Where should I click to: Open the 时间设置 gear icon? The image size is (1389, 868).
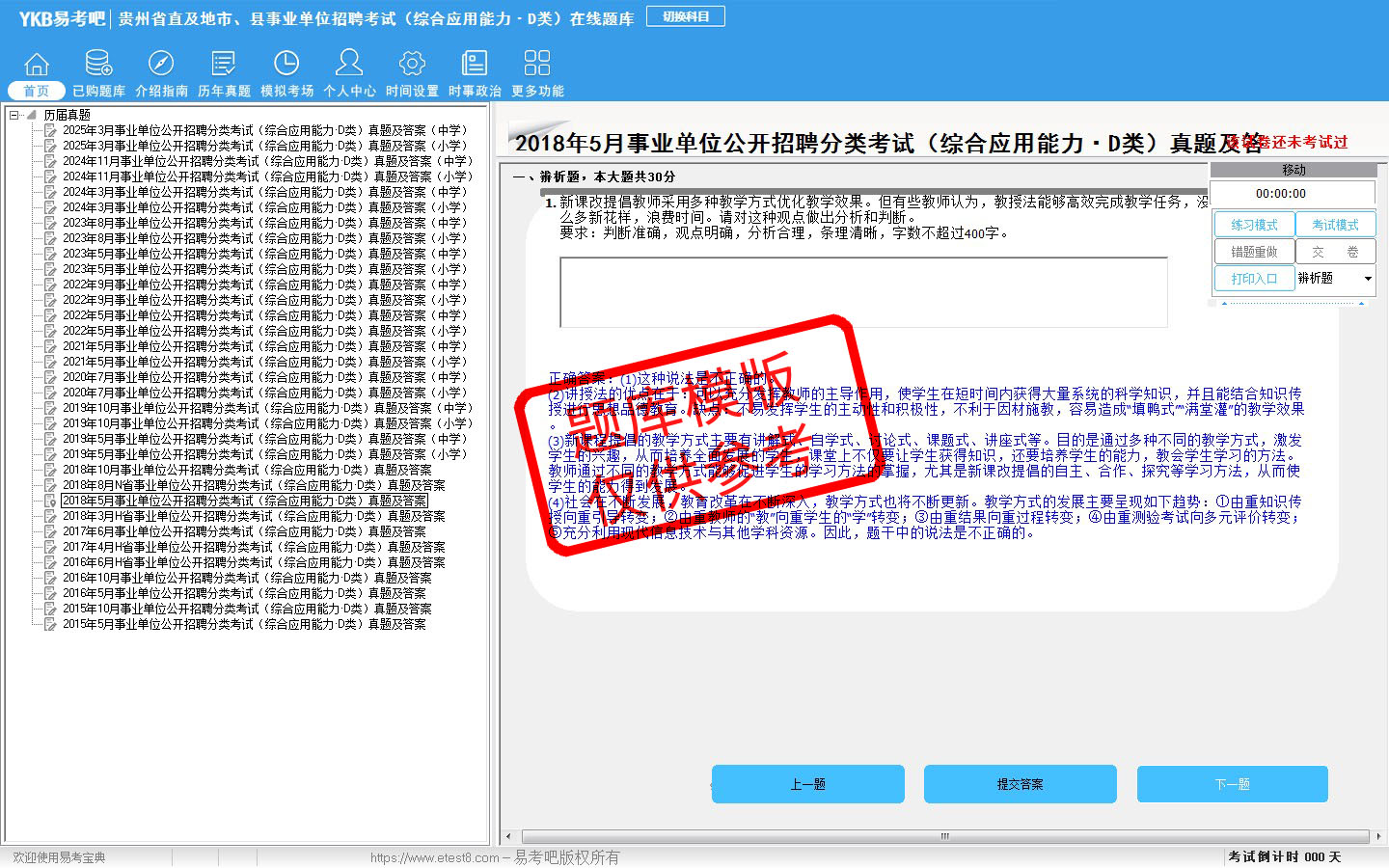412,65
